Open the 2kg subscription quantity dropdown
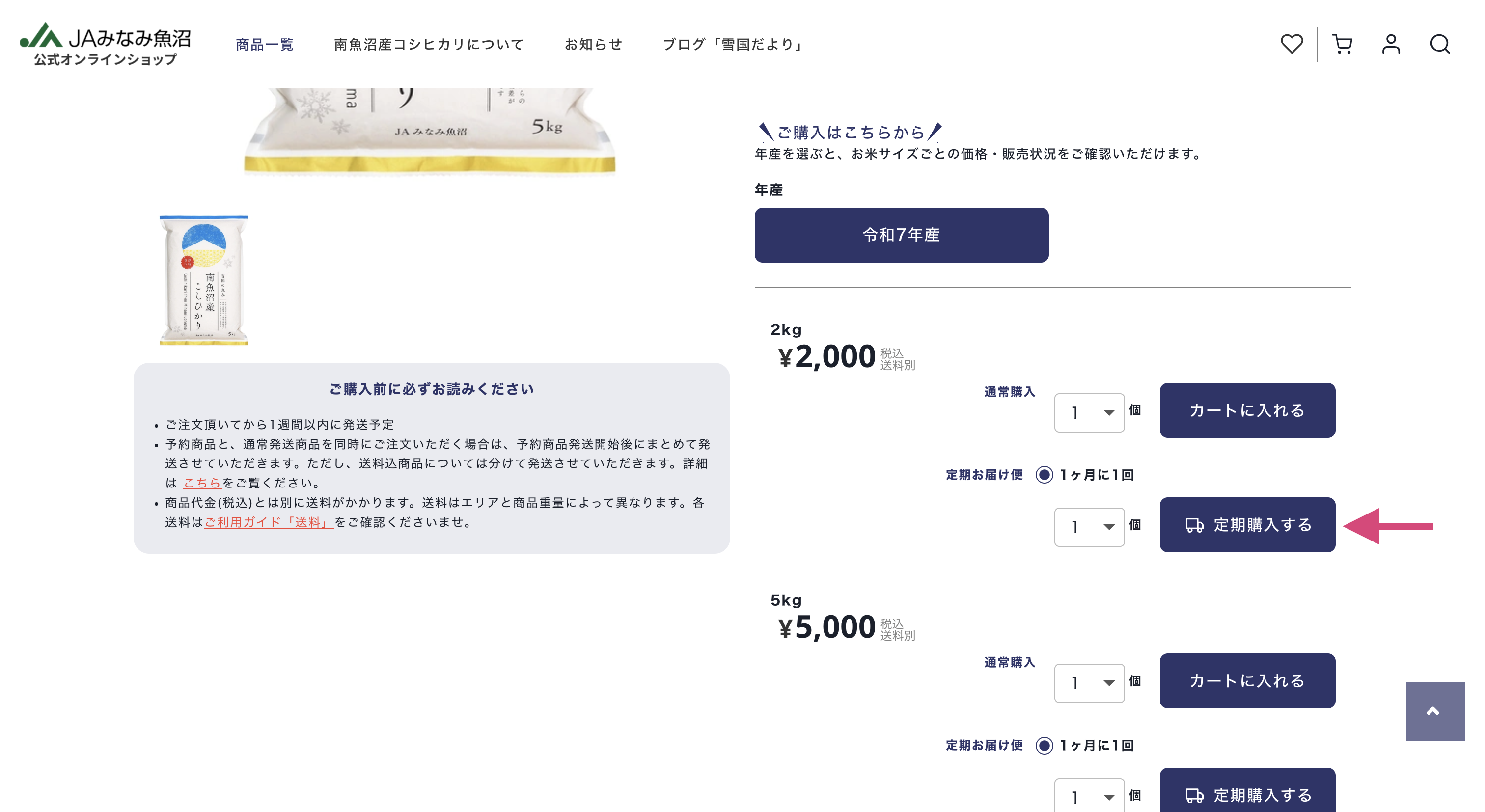The width and height of the screenshot is (1485, 812). tap(1089, 526)
